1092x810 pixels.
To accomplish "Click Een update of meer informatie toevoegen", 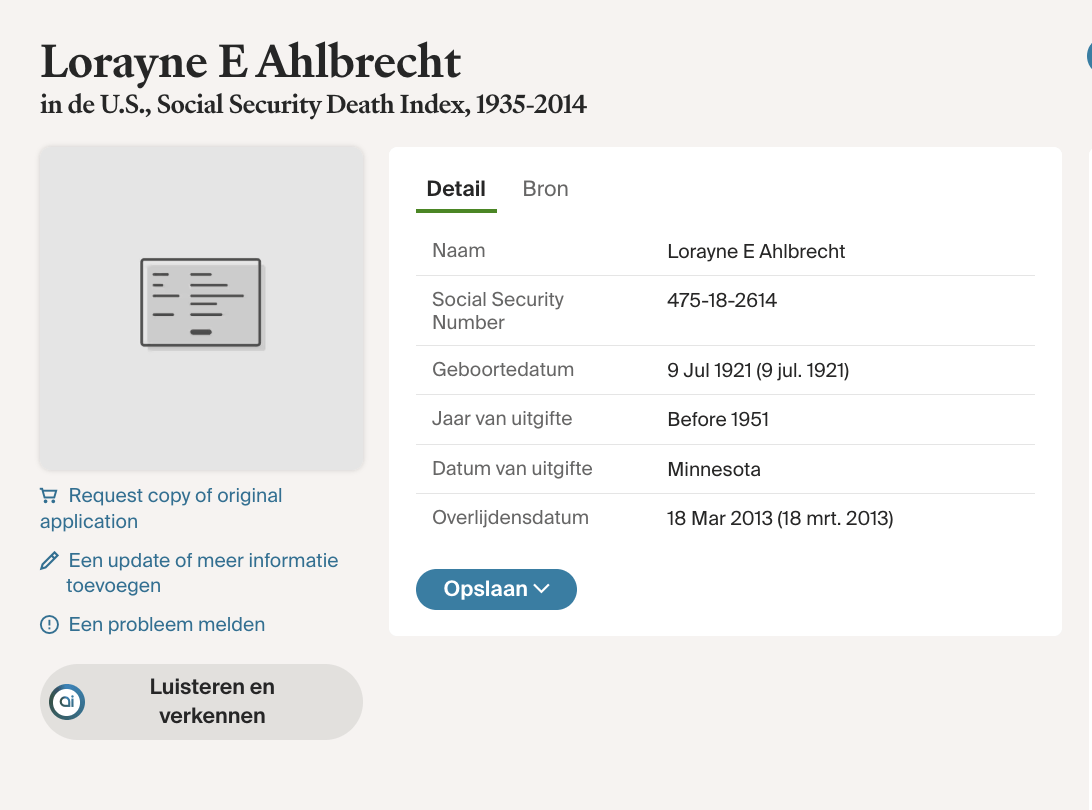I will [203, 561].
